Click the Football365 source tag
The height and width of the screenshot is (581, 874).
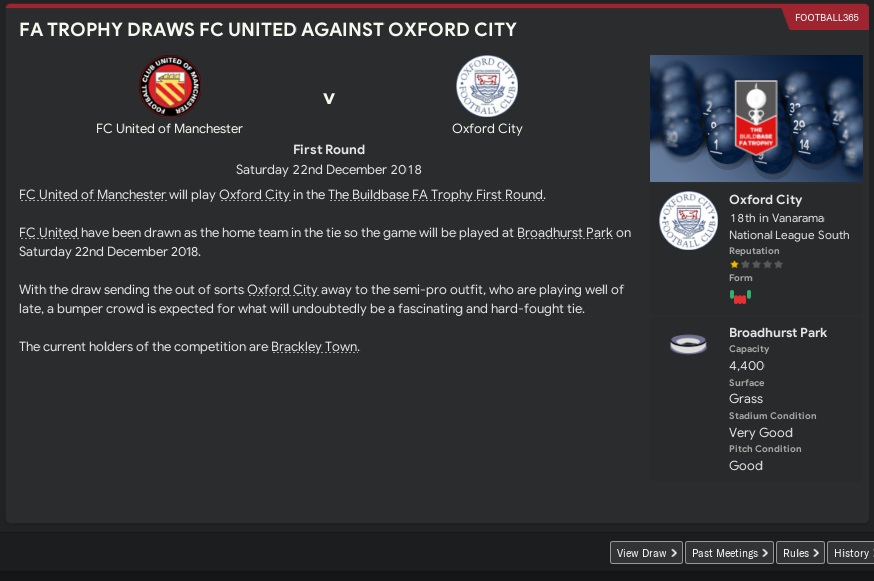pos(826,18)
